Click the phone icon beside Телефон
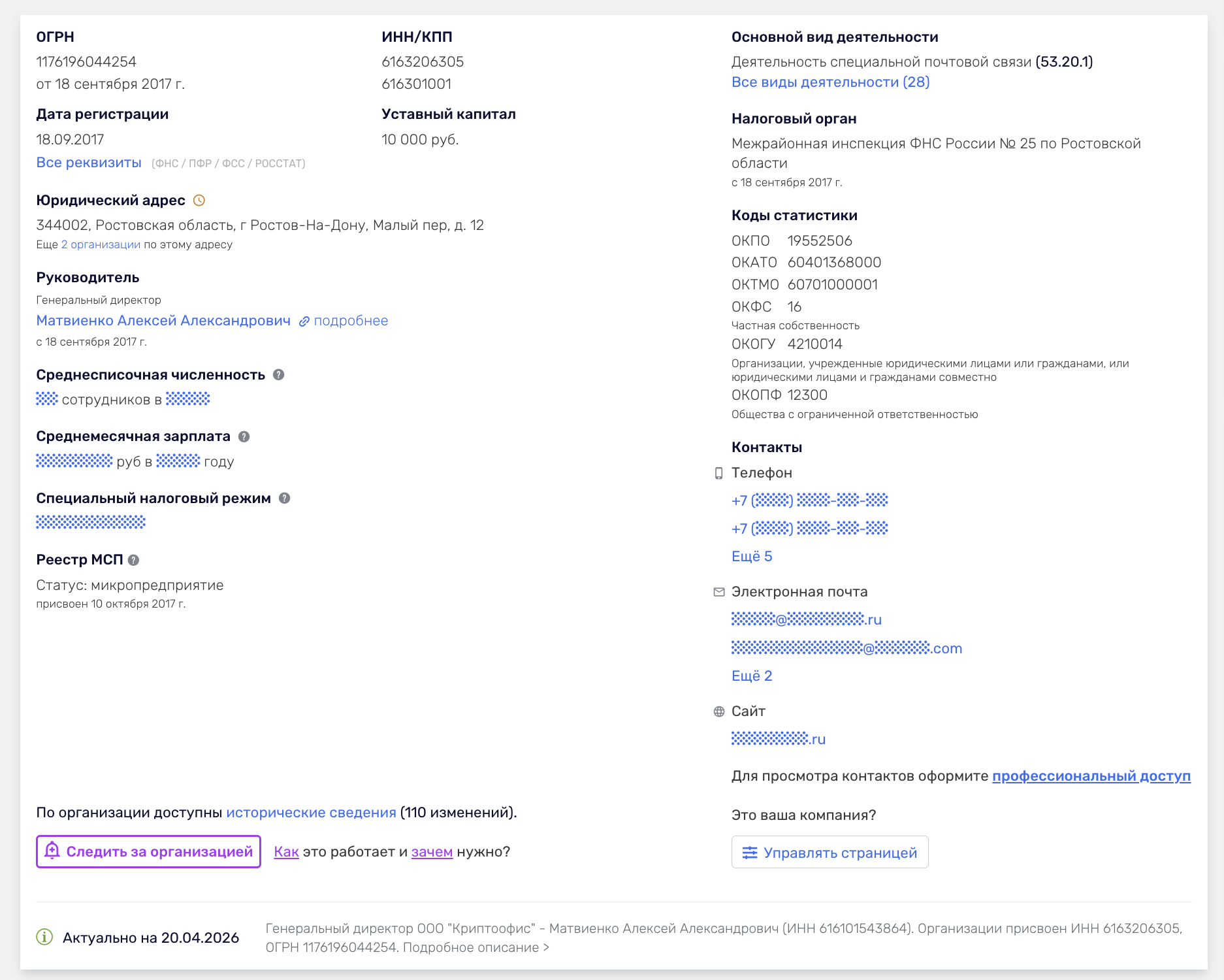 [718, 473]
